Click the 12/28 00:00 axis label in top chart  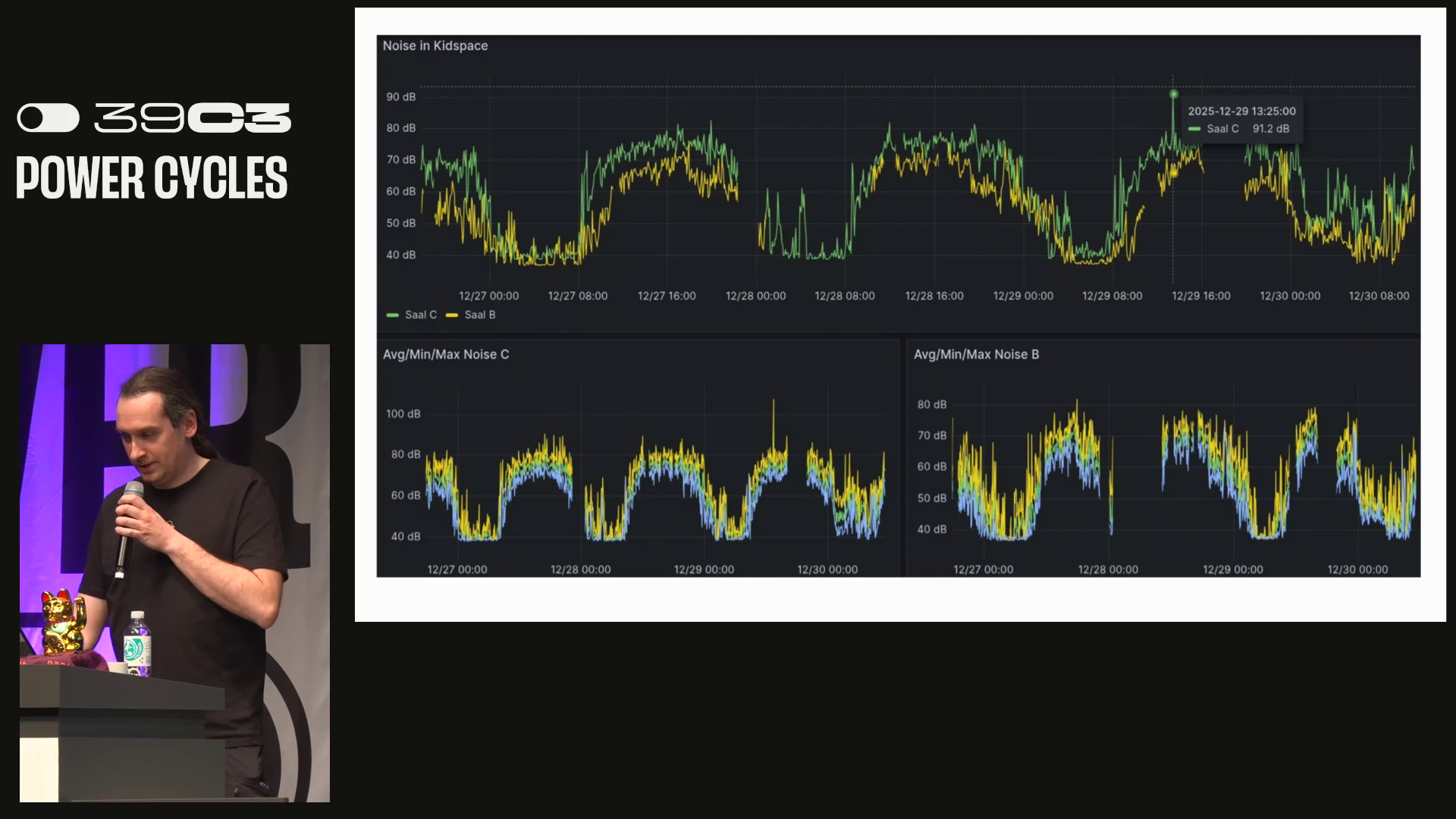(x=755, y=296)
